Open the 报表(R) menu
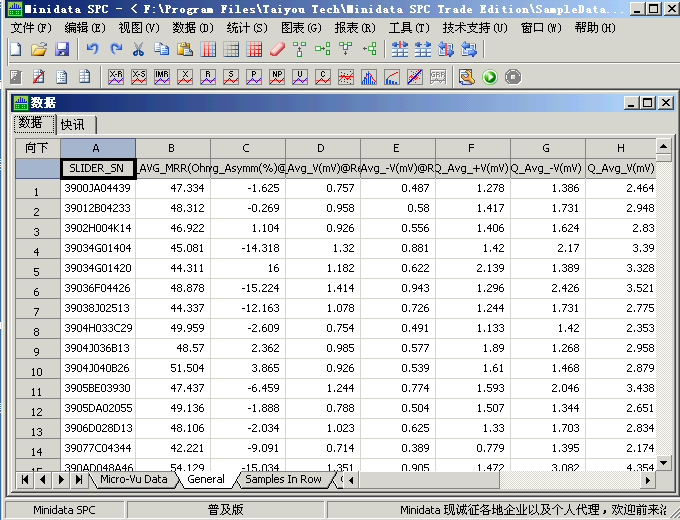680x520 pixels. point(355,28)
